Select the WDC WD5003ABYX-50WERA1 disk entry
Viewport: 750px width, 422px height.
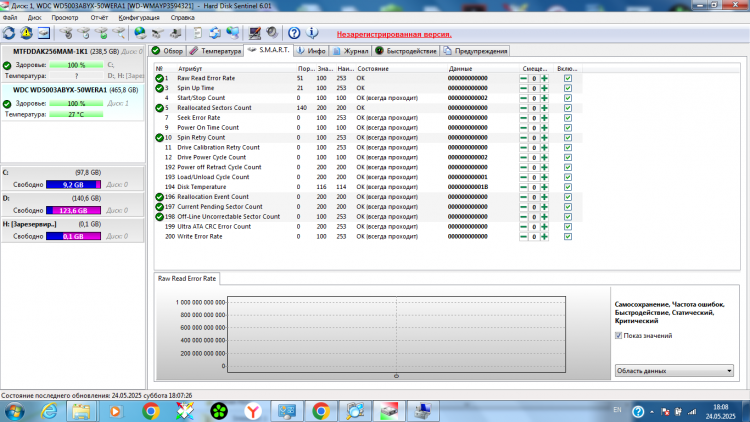tap(73, 102)
